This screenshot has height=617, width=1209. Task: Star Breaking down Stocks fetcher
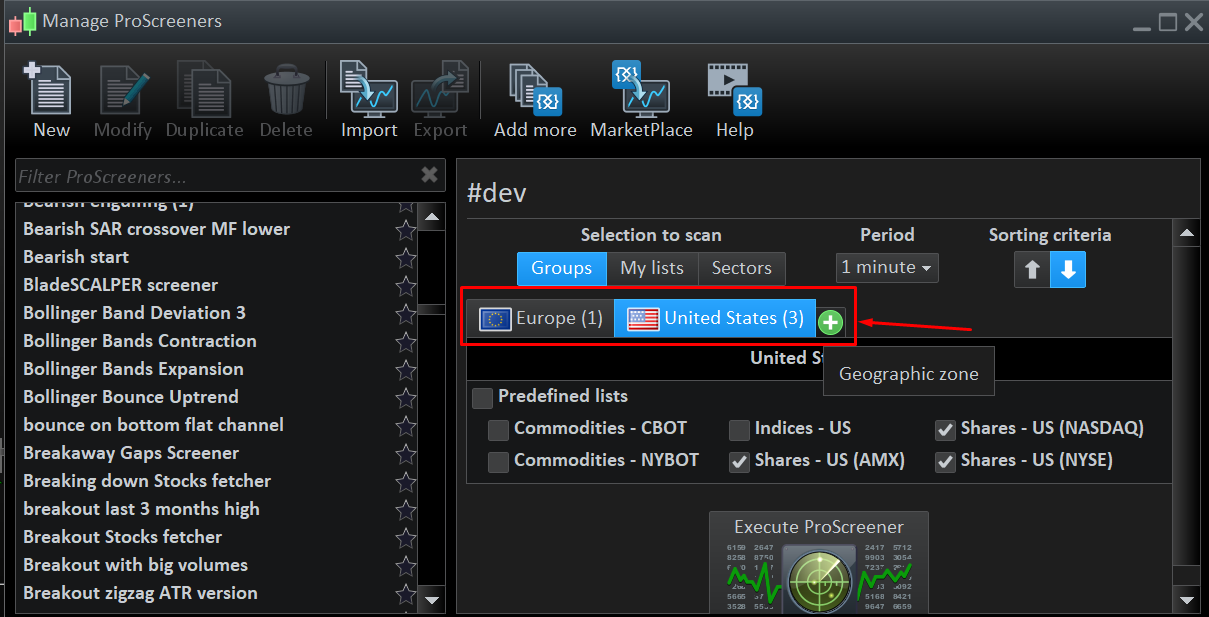(405, 482)
